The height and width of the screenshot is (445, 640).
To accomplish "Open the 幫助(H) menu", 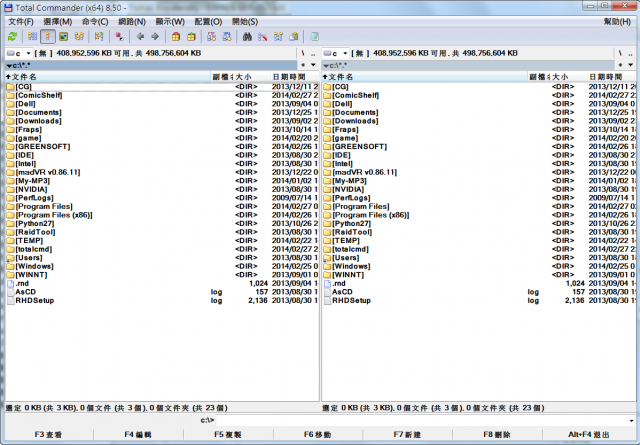I will click(x=618, y=22).
